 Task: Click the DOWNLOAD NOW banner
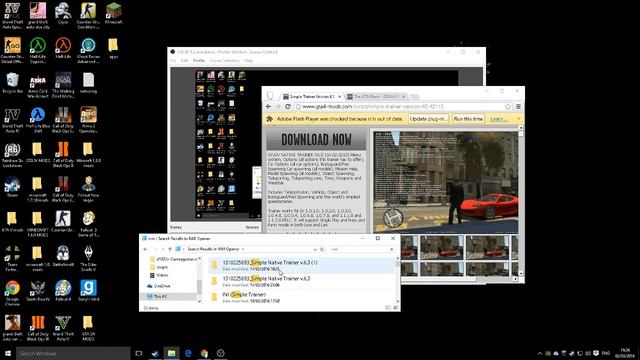316,140
